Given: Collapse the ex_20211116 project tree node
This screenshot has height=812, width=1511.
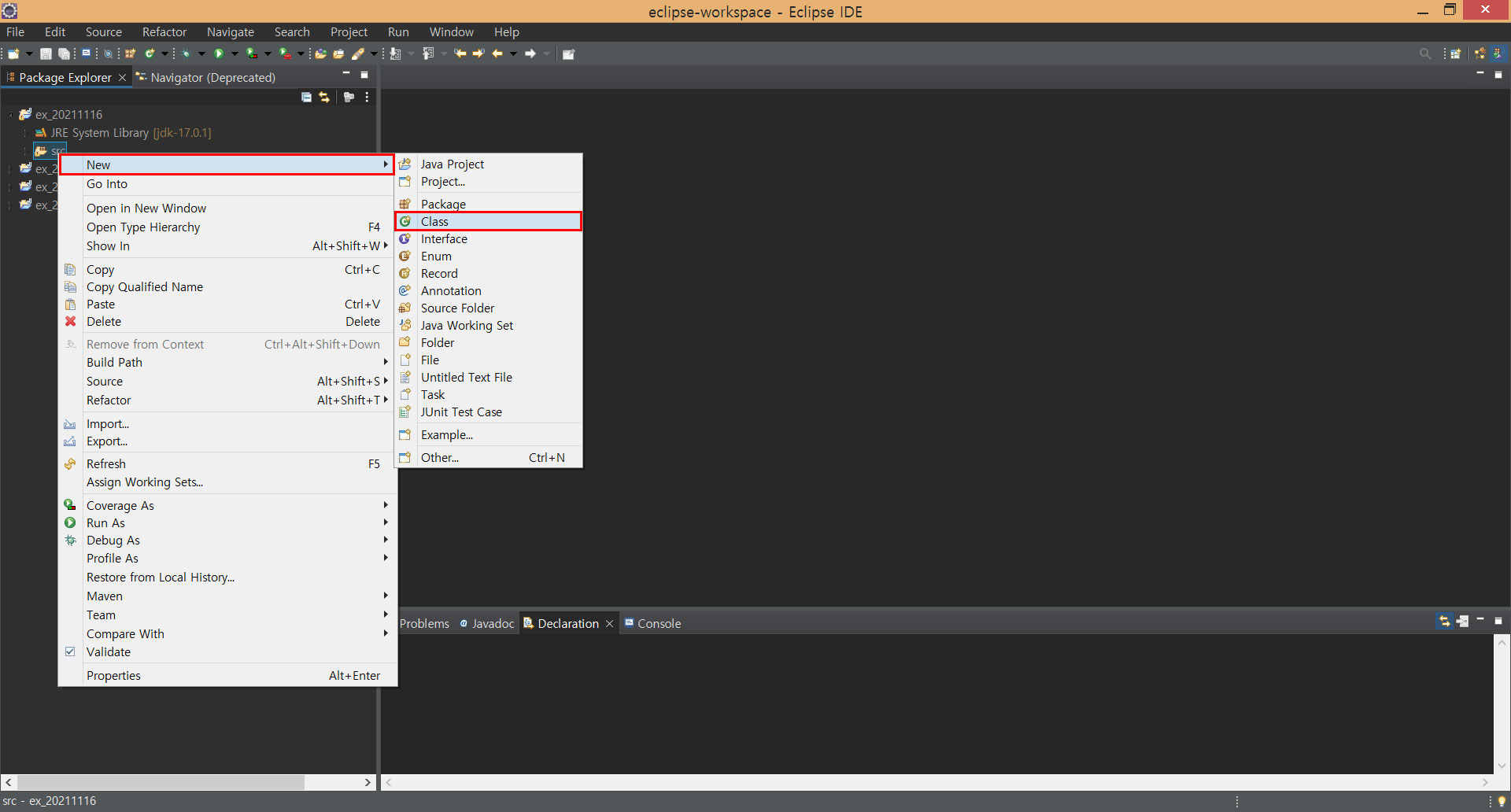Looking at the screenshot, I should point(11,115).
